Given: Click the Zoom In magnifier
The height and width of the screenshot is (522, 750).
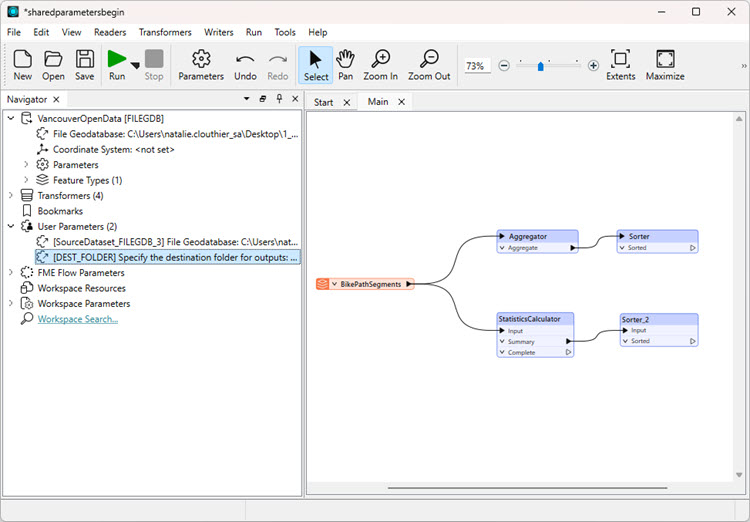Looking at the screenshot, I should click(381, 65).
